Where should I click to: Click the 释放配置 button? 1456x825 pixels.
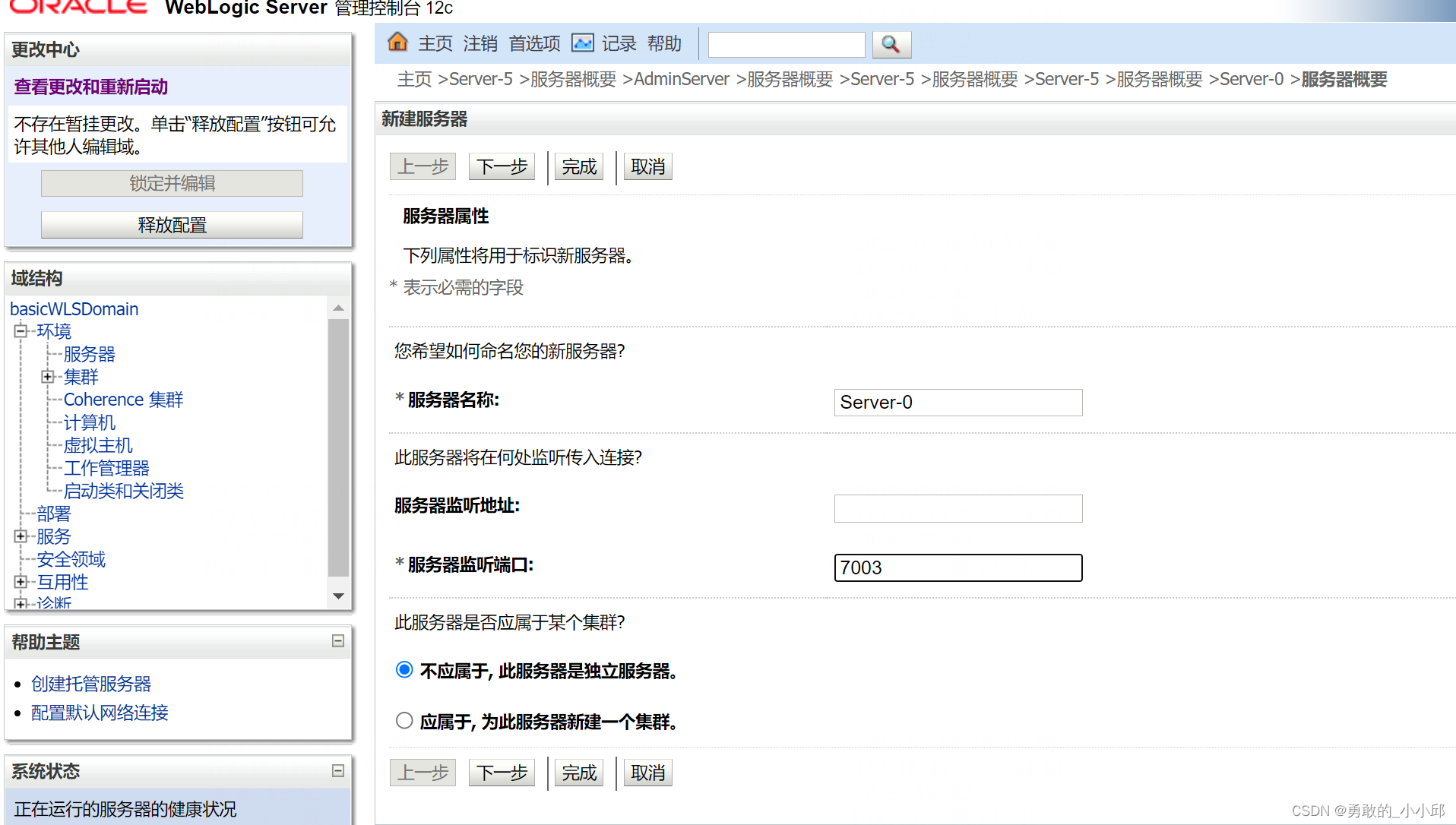(x=172, y=225)
